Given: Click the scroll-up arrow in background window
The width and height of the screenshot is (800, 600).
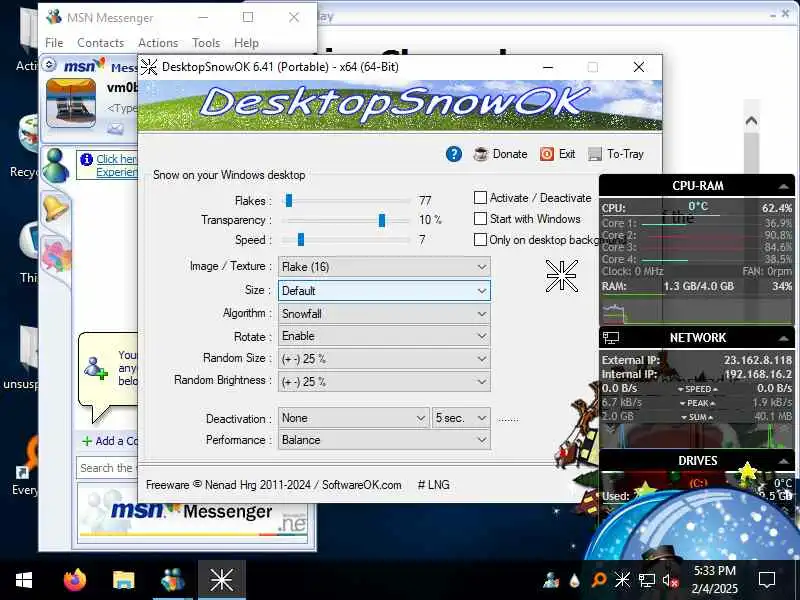Looking at the screenshot, I should coord(751,121).
